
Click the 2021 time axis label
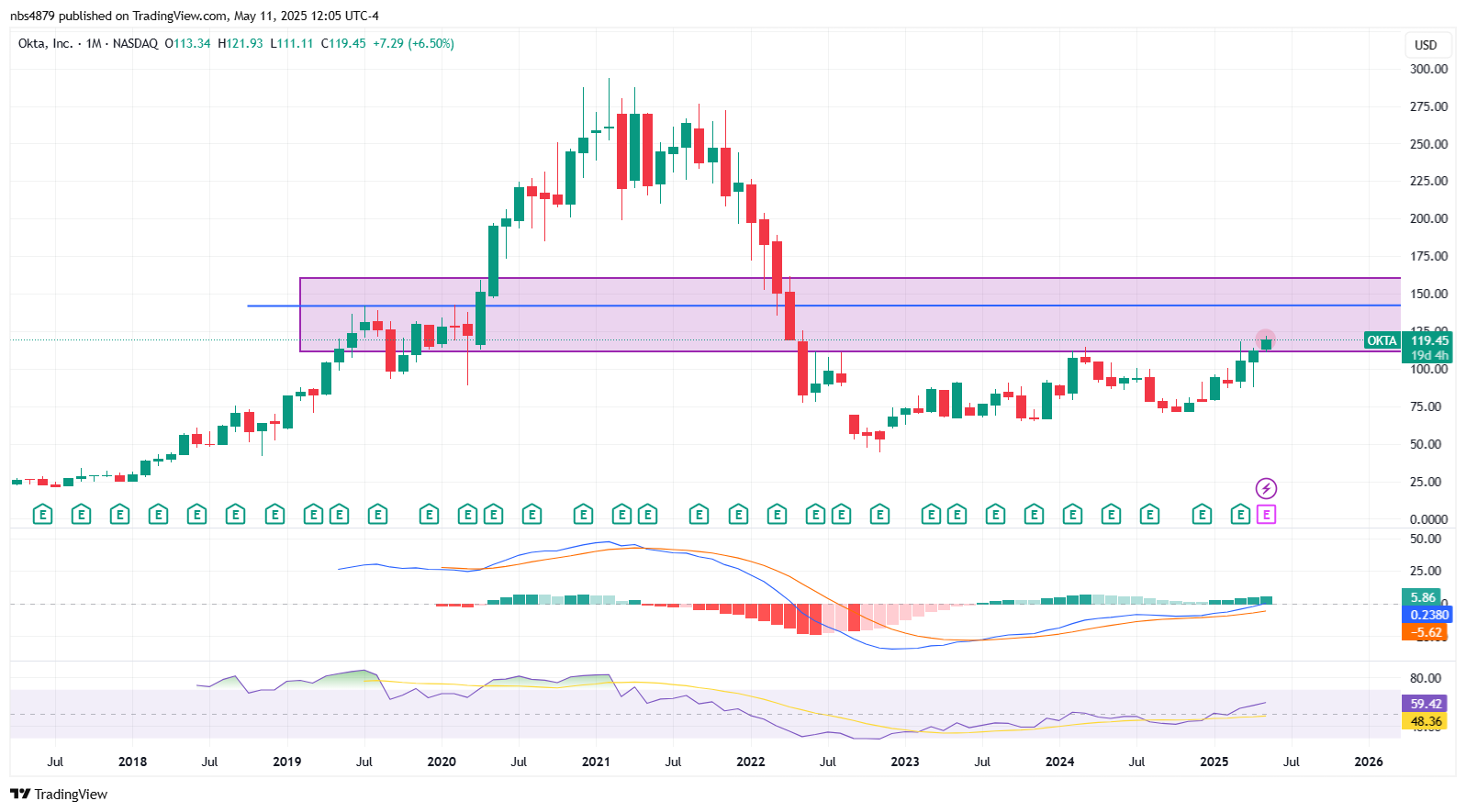pos(596,762)
